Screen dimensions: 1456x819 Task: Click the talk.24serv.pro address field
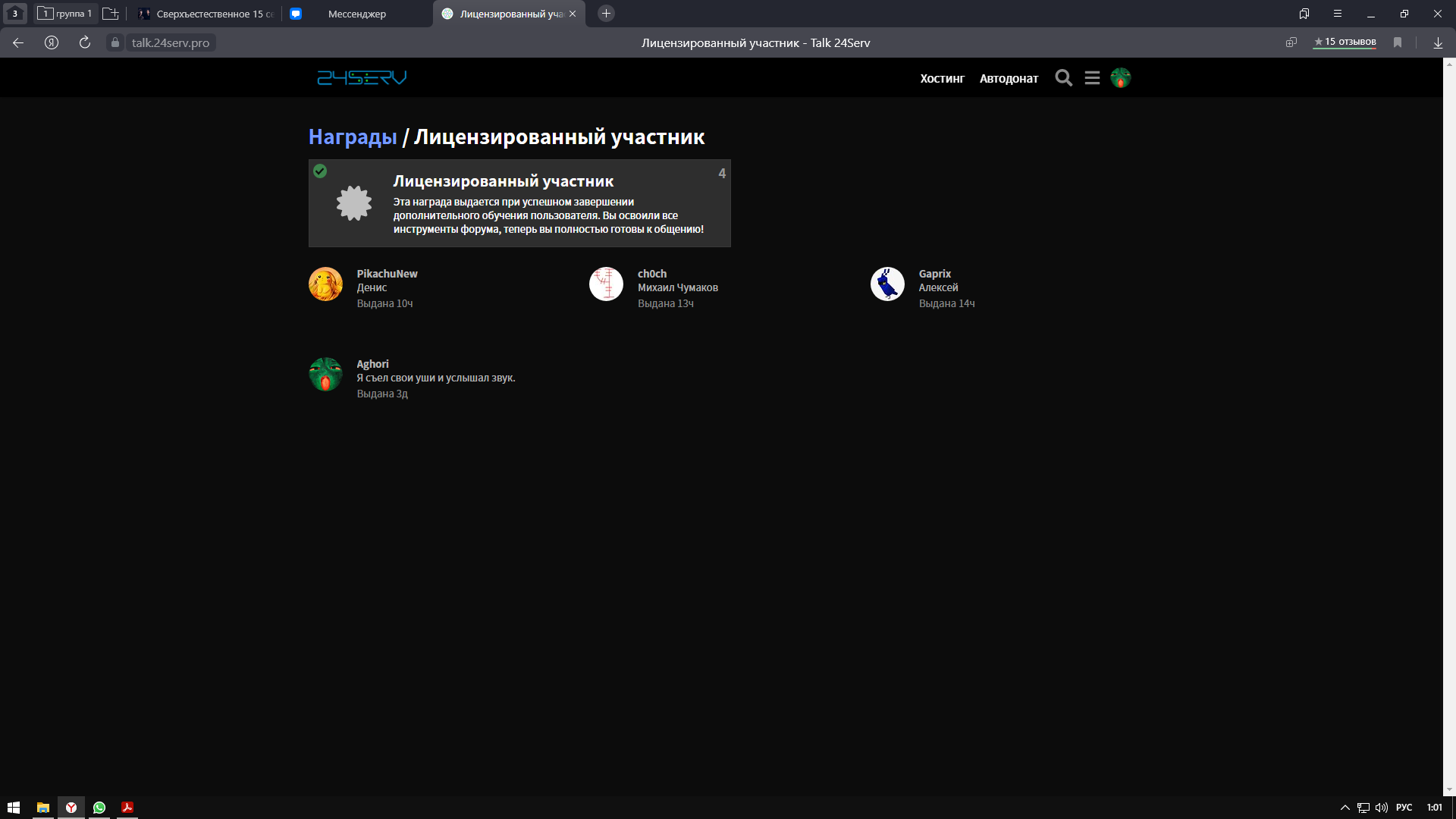170,42
